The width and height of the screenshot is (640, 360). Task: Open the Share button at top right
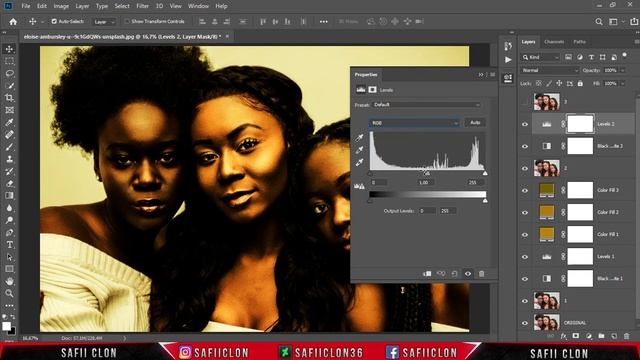pos(634,22)
